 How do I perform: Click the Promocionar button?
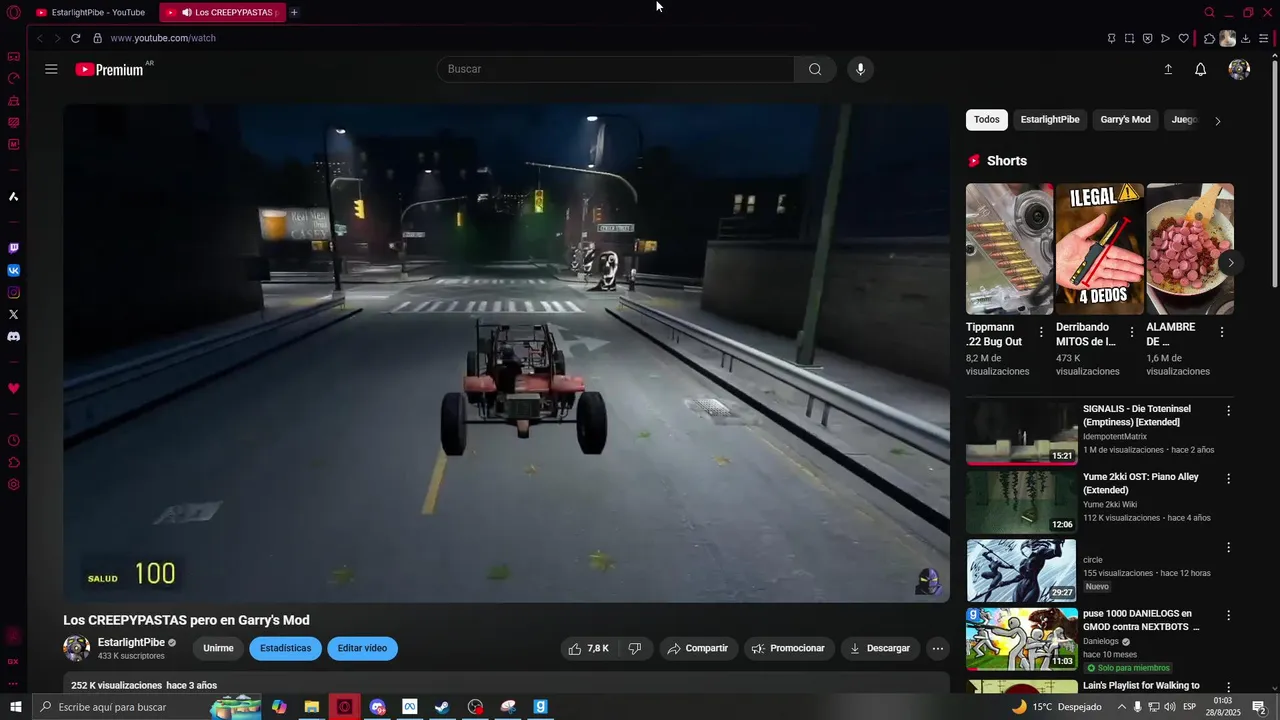click(788, 648)
